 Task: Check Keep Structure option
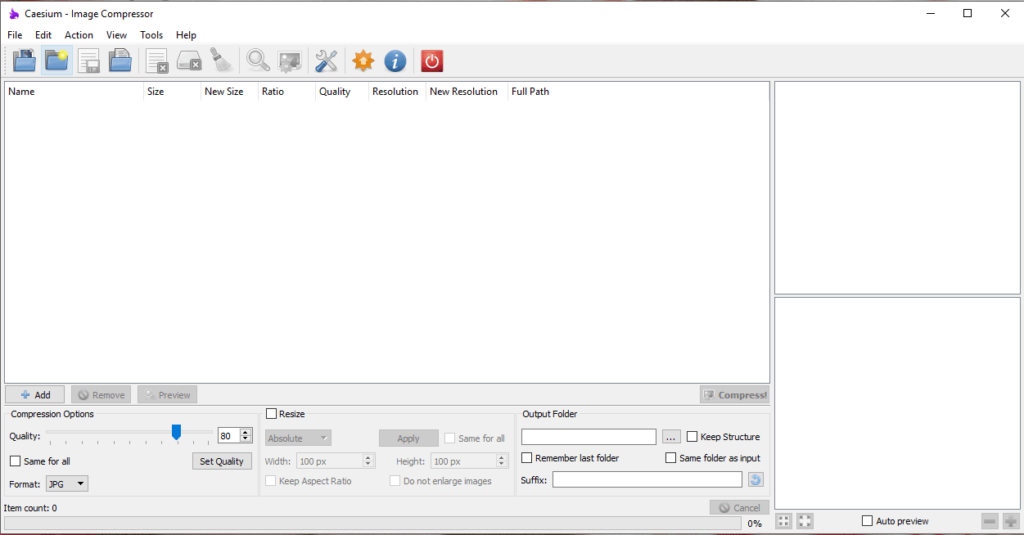coord(692,436)
